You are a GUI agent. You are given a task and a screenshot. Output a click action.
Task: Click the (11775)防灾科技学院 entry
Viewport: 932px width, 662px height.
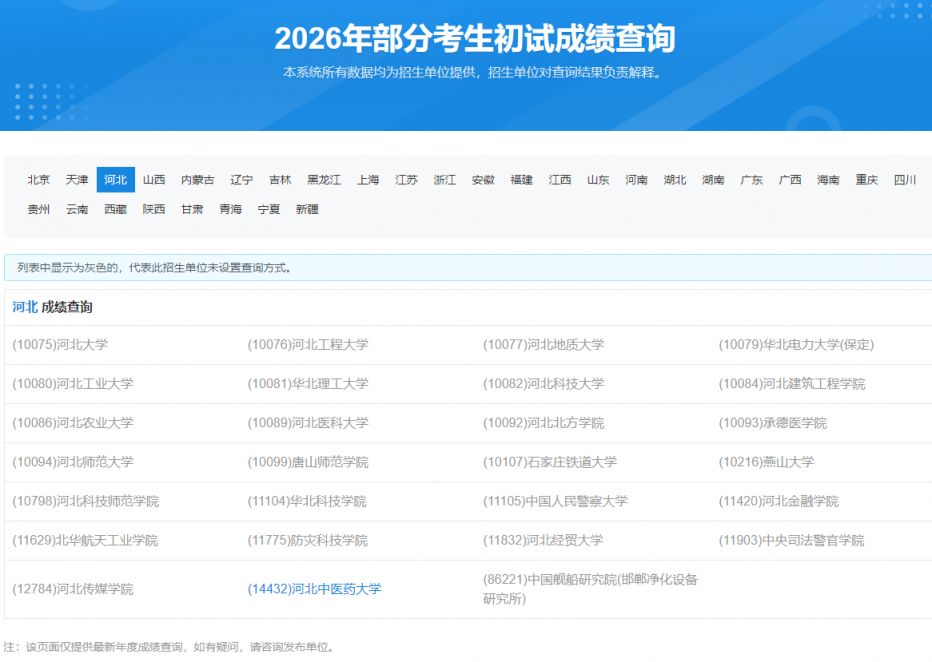307,541
